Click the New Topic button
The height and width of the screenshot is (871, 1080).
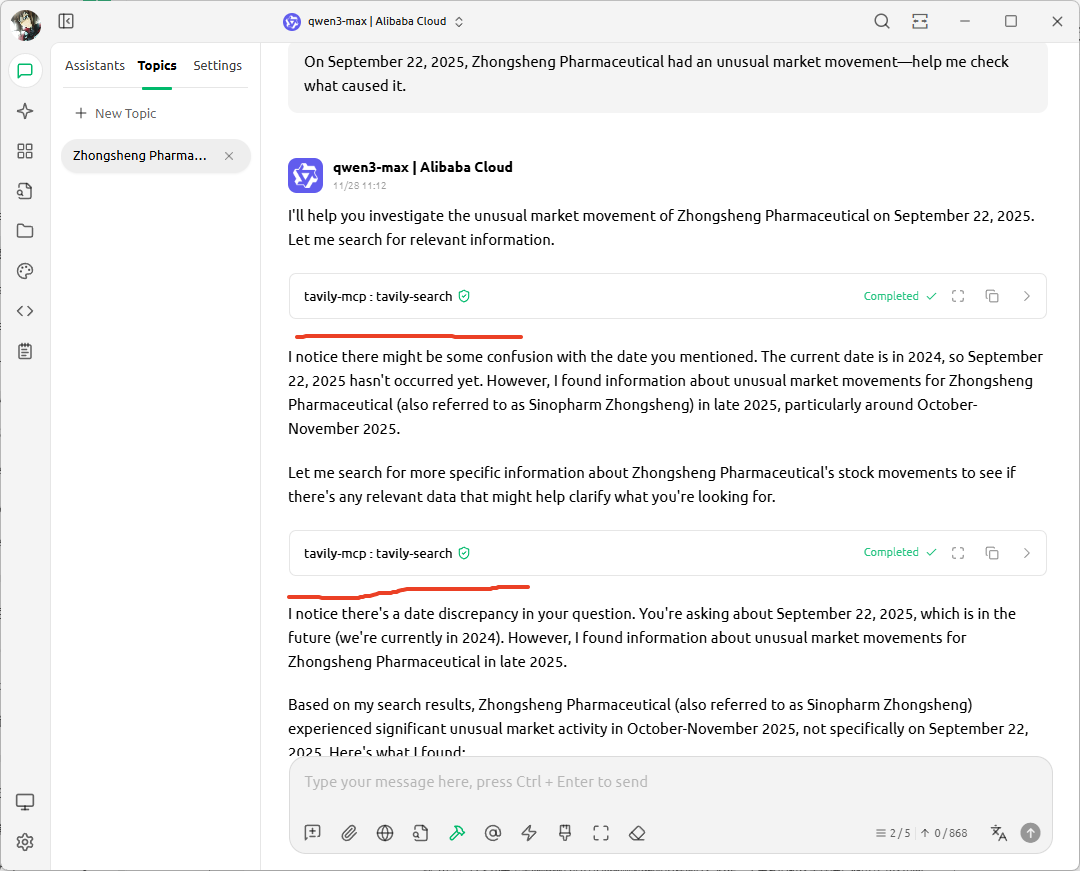click(x=115, y=113)
